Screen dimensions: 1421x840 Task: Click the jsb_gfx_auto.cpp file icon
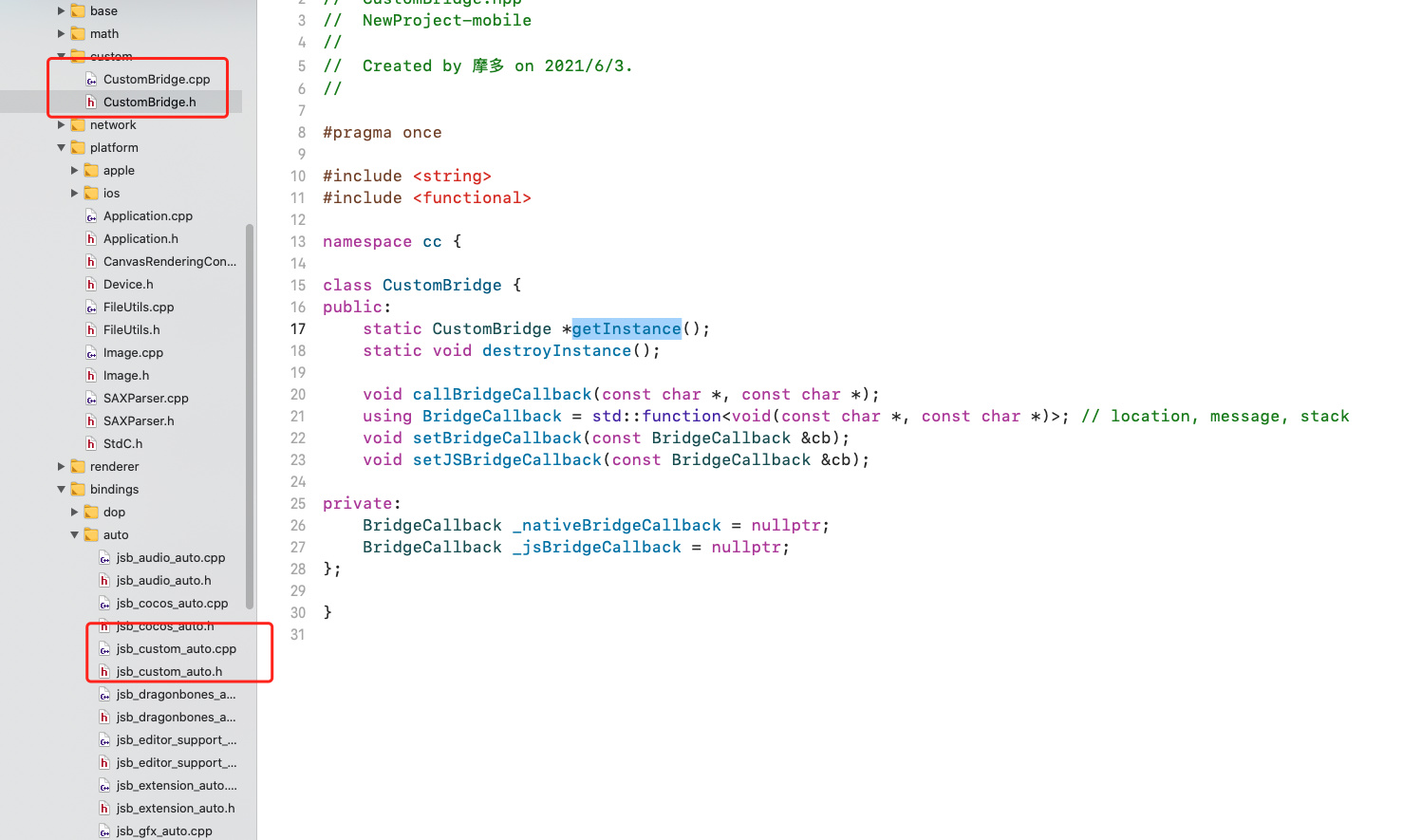click(x=104, y=831)
